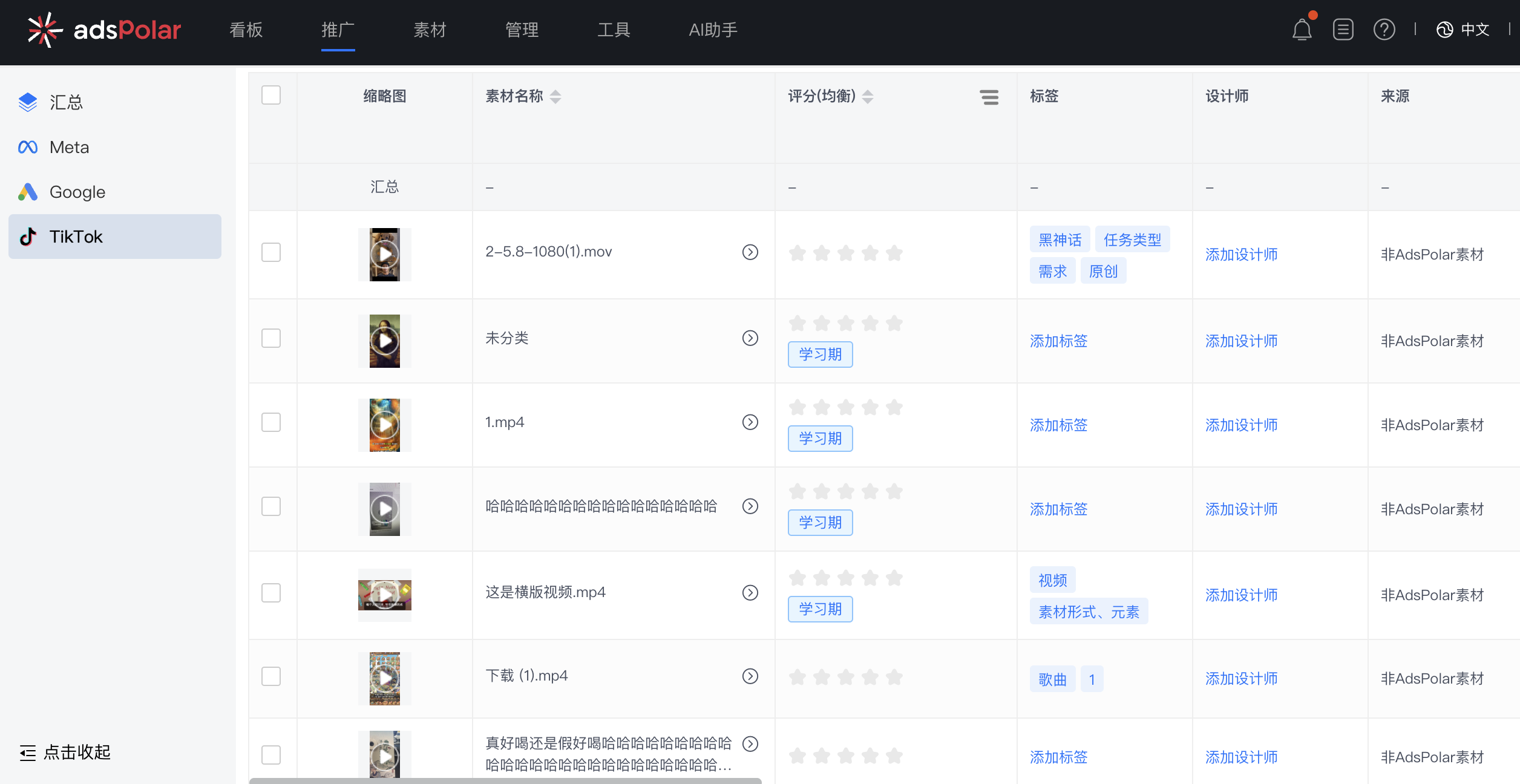The height and width of the screenshot is (784, 1520).
Task: Click the collapse sidebar icon 点击收起
Action: pyautogui.click(x=28, y=753)
